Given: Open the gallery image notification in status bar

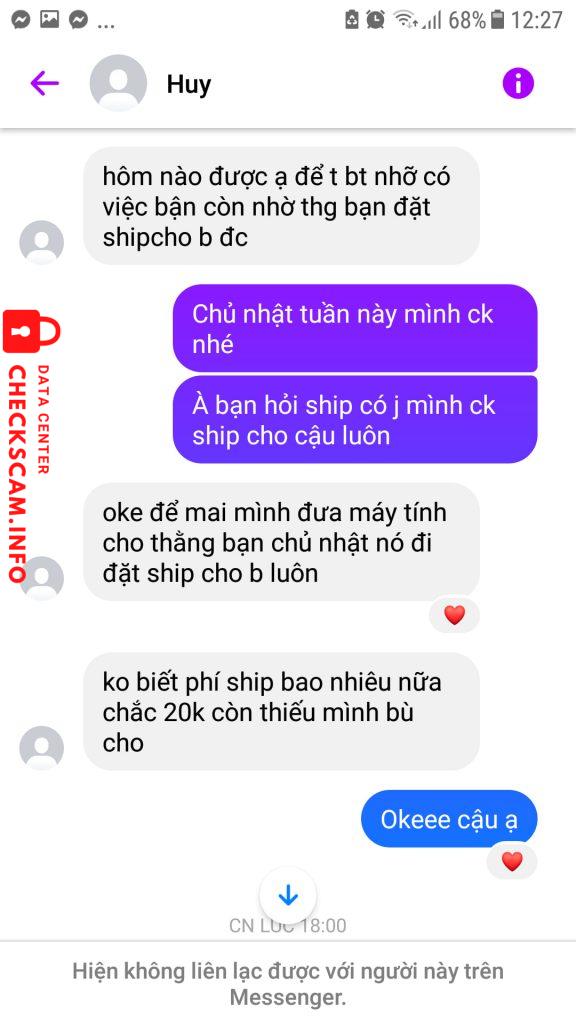Looking at the screenshot, I should pyautogui.click(x=50, y=20).
